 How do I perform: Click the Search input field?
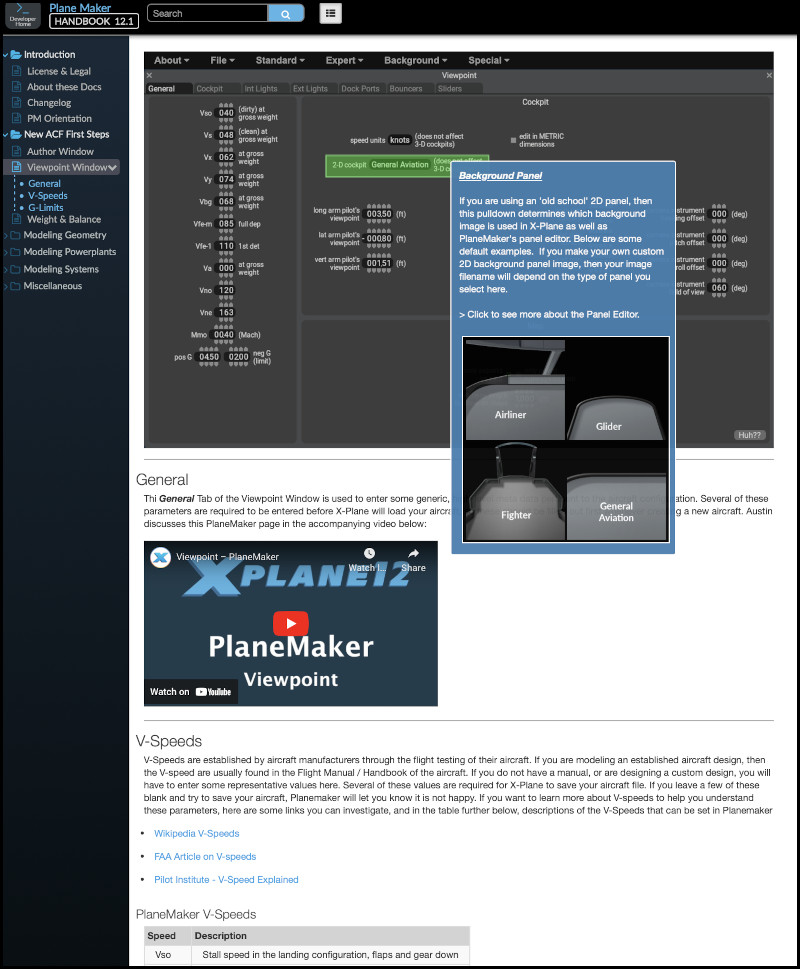[x=207, y=14]
